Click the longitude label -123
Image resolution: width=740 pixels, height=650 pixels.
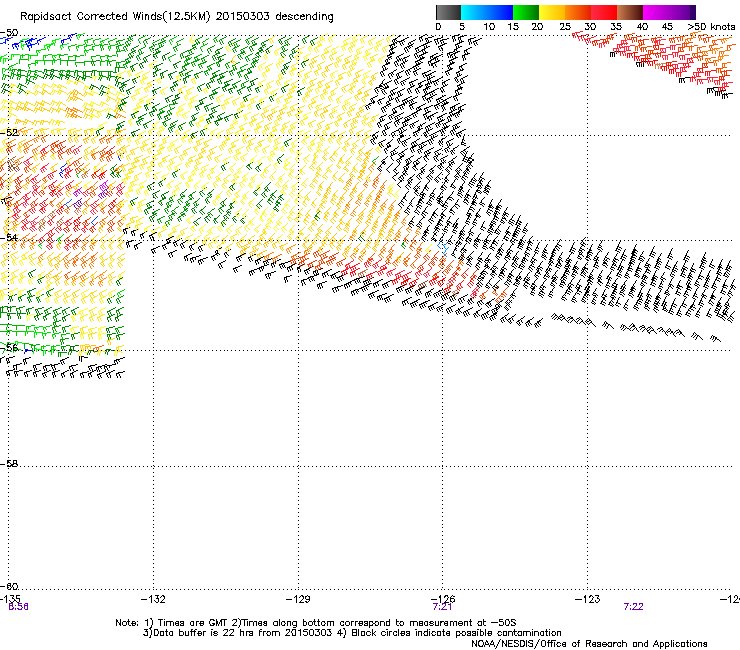pyautogui.click(x=588, y=599)
